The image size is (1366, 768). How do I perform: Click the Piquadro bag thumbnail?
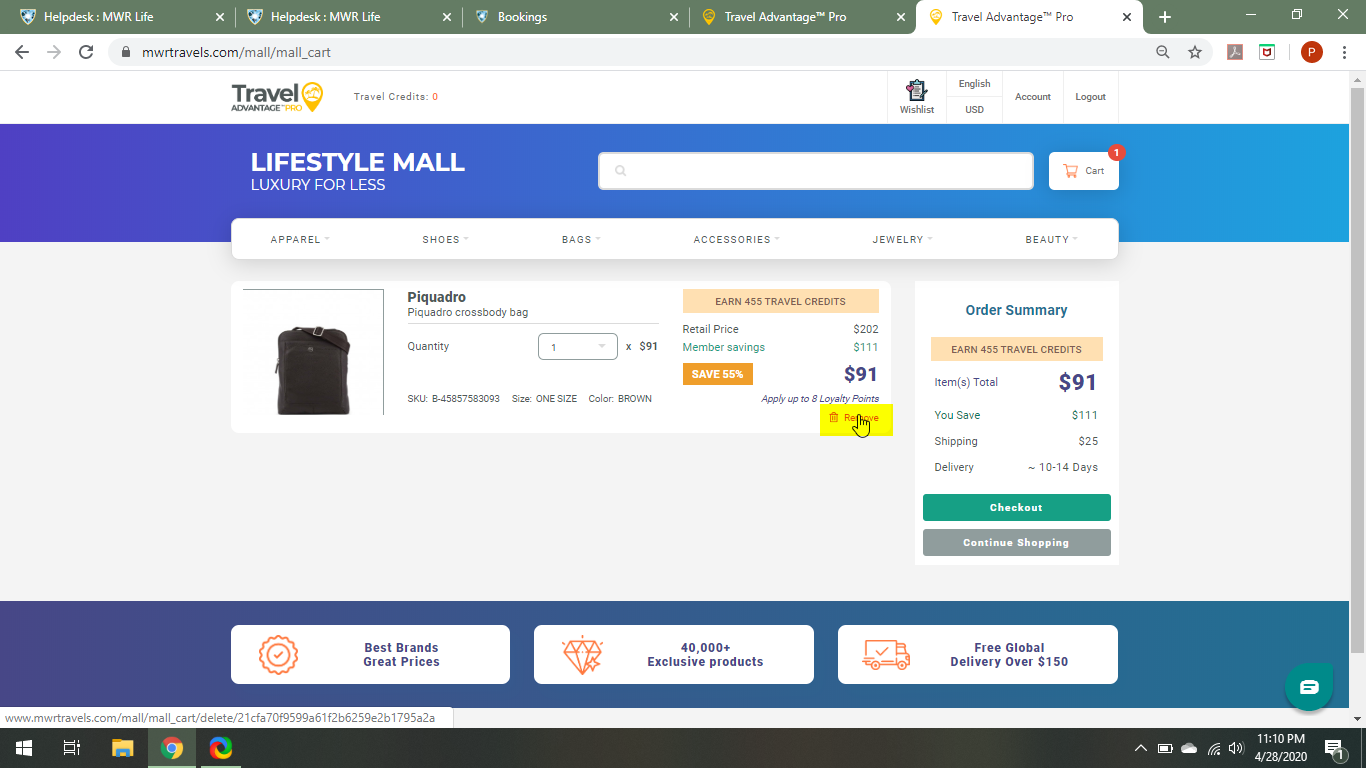pyautogui.click(x=313, y=352)
